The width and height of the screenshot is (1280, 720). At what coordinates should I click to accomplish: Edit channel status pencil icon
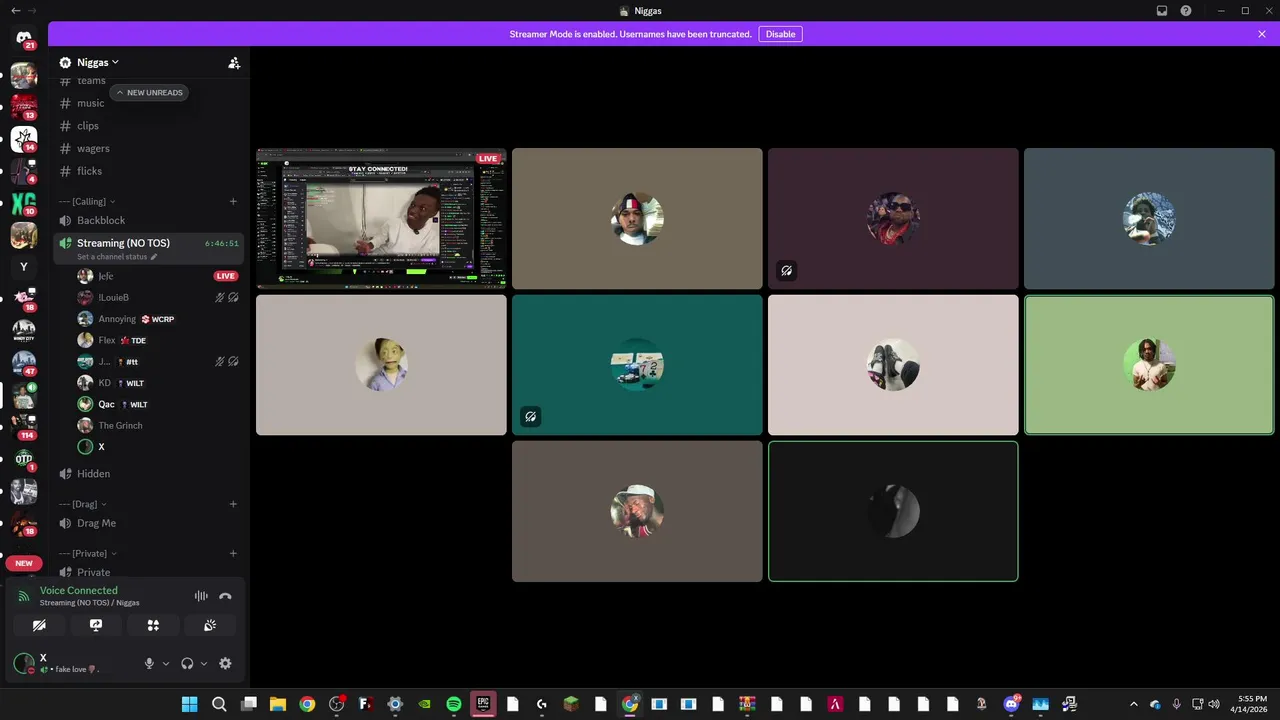click(x=154, y=257)
